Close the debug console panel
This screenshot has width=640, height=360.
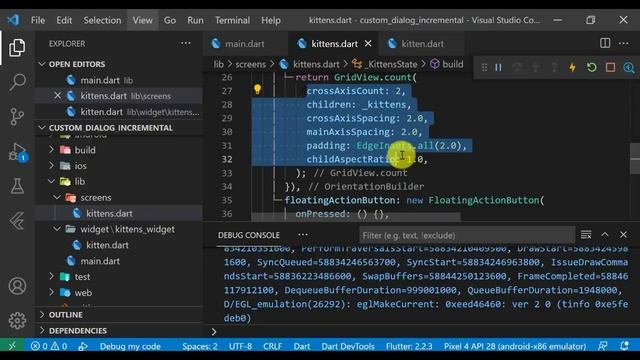pos(623,235)
